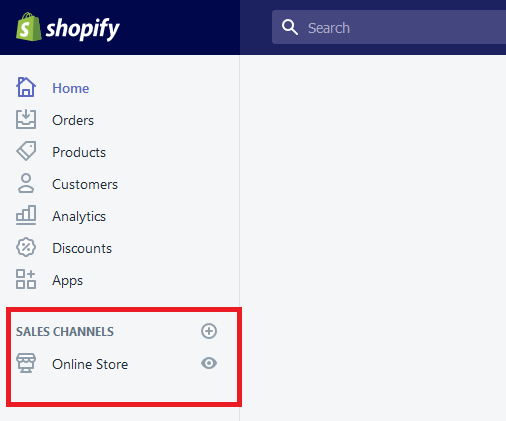Add a sales channel with plus button

click(209, 331)
